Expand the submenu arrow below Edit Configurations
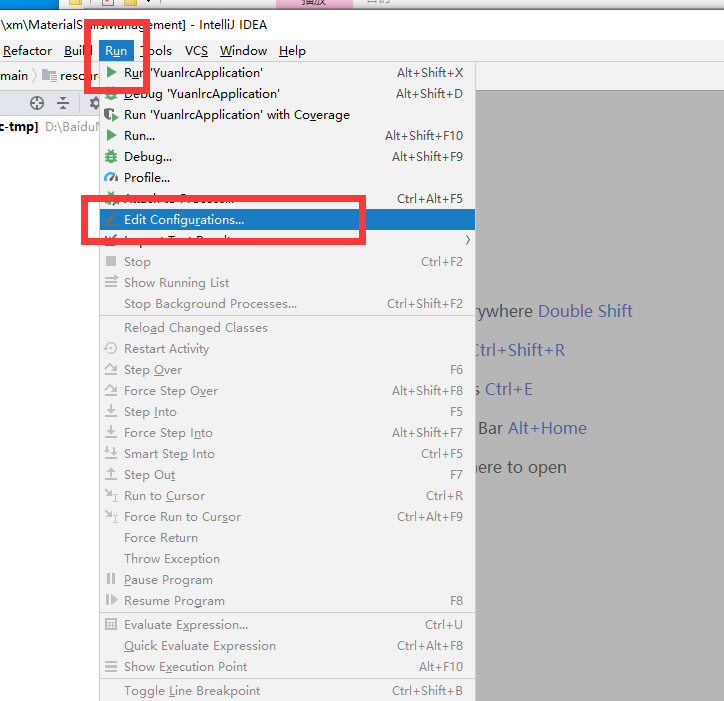The height and width of the screenshot is (701, 724). [x=468, y=240]
